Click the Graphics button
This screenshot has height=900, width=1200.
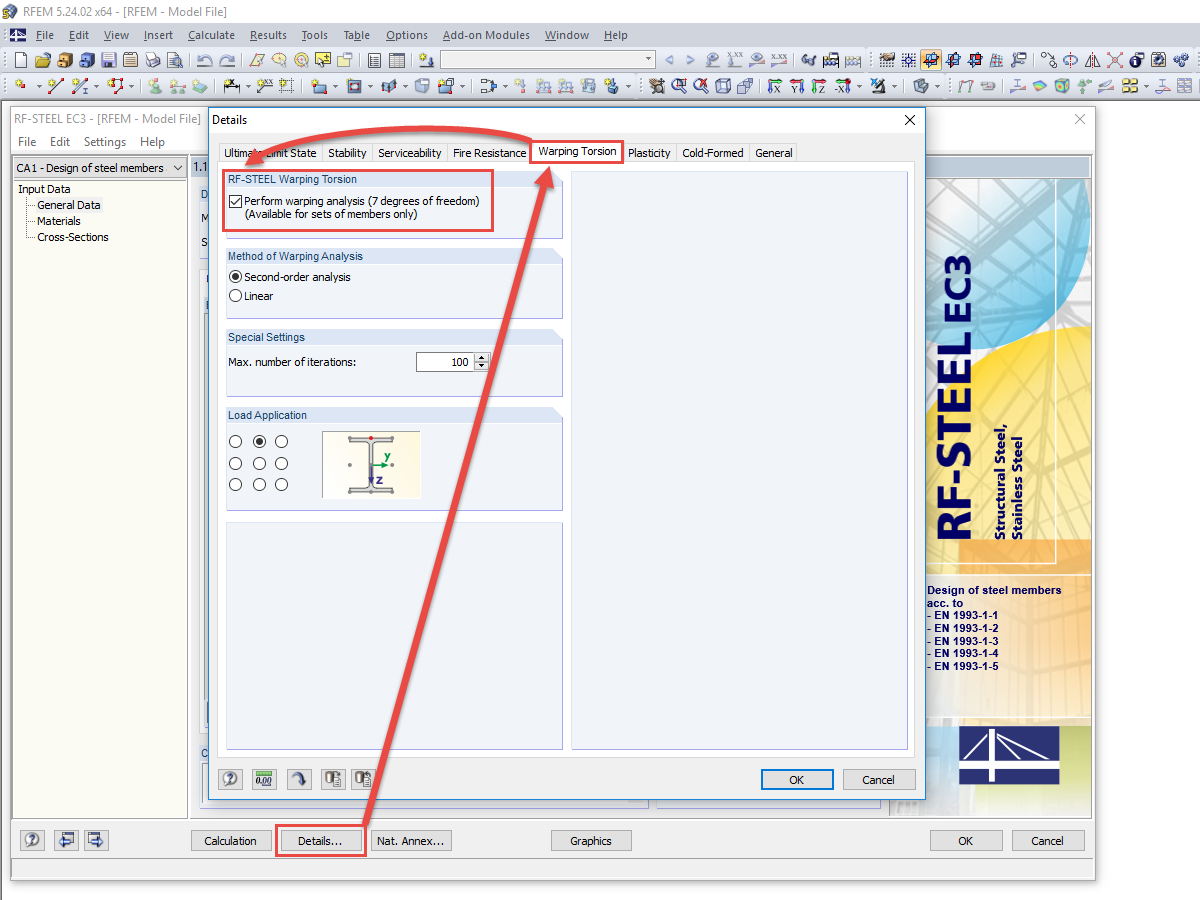[591, 841]
